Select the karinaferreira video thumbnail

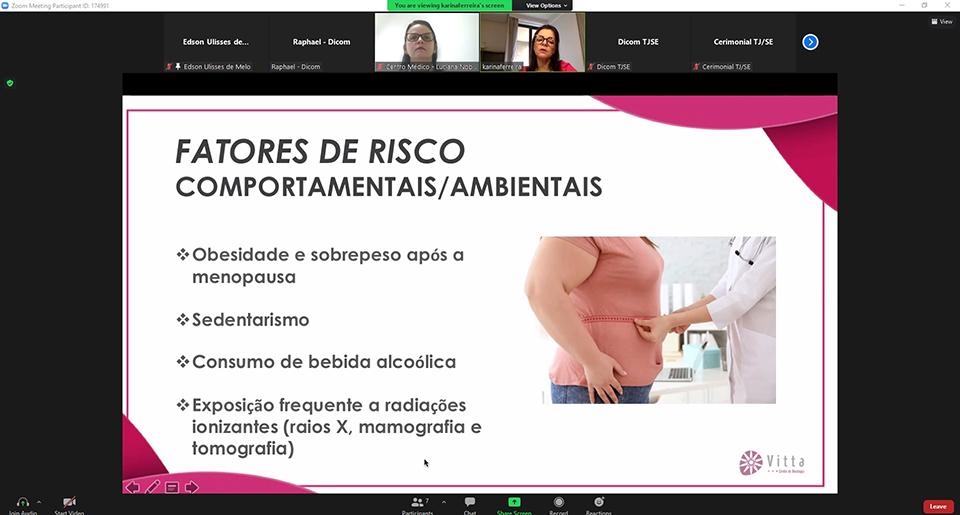(x=532, y=42)
